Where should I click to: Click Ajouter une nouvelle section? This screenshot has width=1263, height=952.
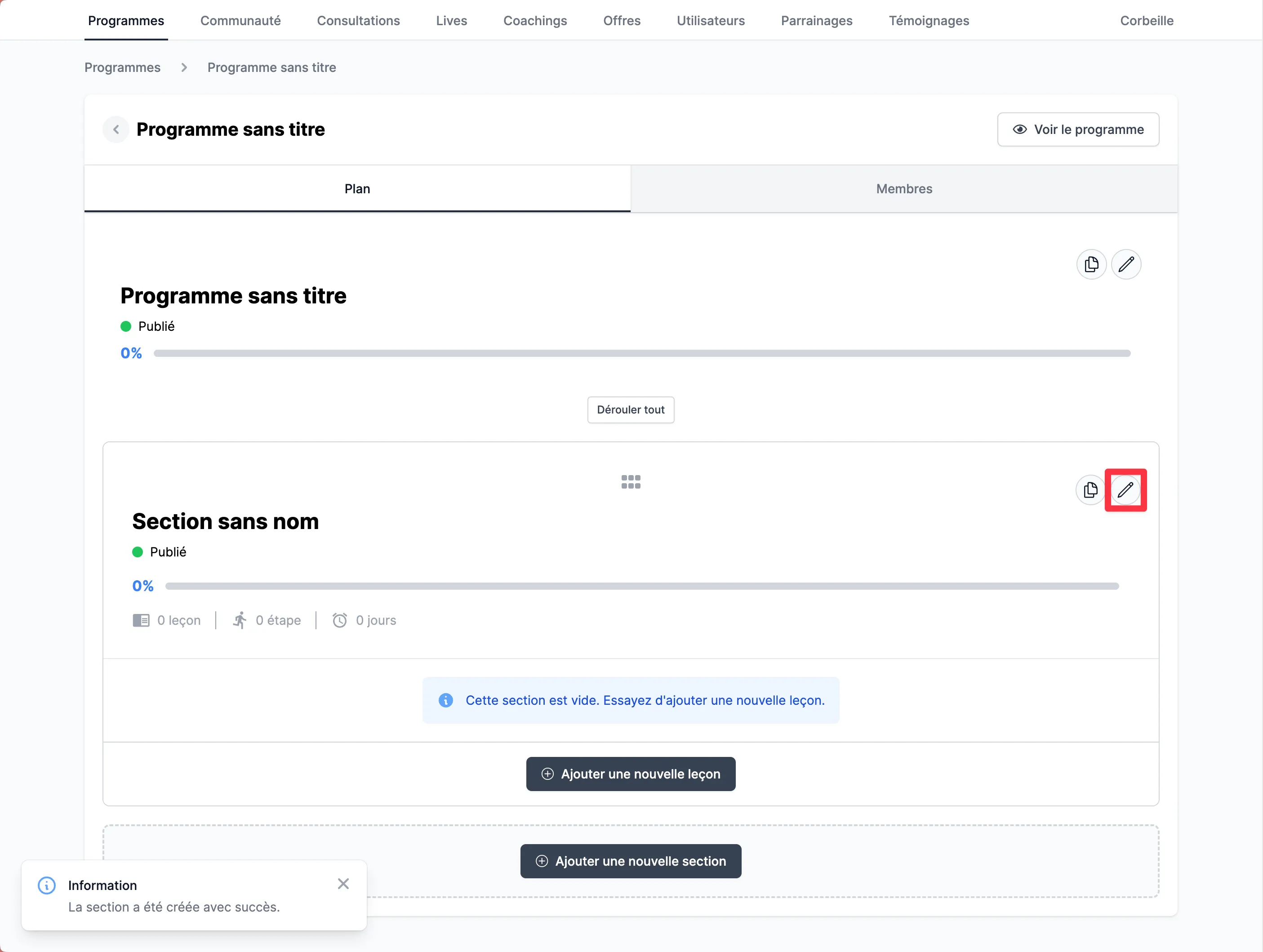point(631,862)
